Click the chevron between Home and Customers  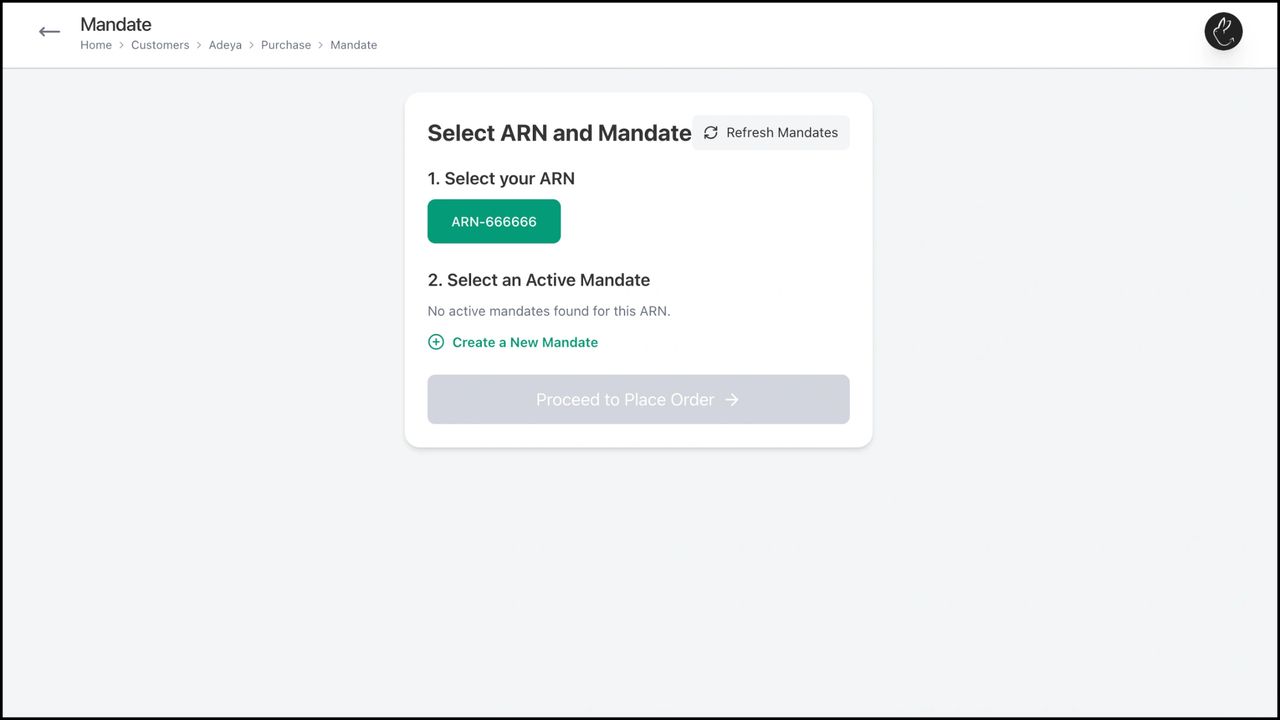point(122,45)
